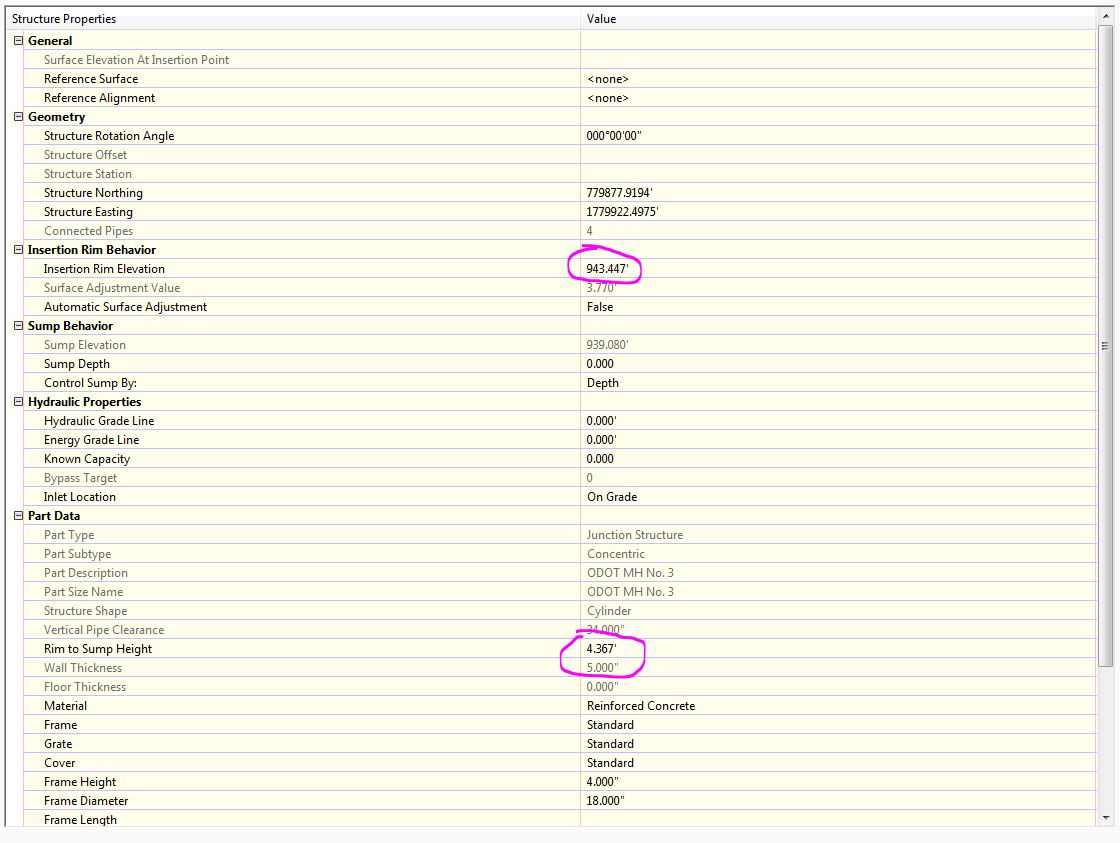Select the Structure Rotation Angle label
This screenshot has height=843, width=1120.
tap(109, 136)
